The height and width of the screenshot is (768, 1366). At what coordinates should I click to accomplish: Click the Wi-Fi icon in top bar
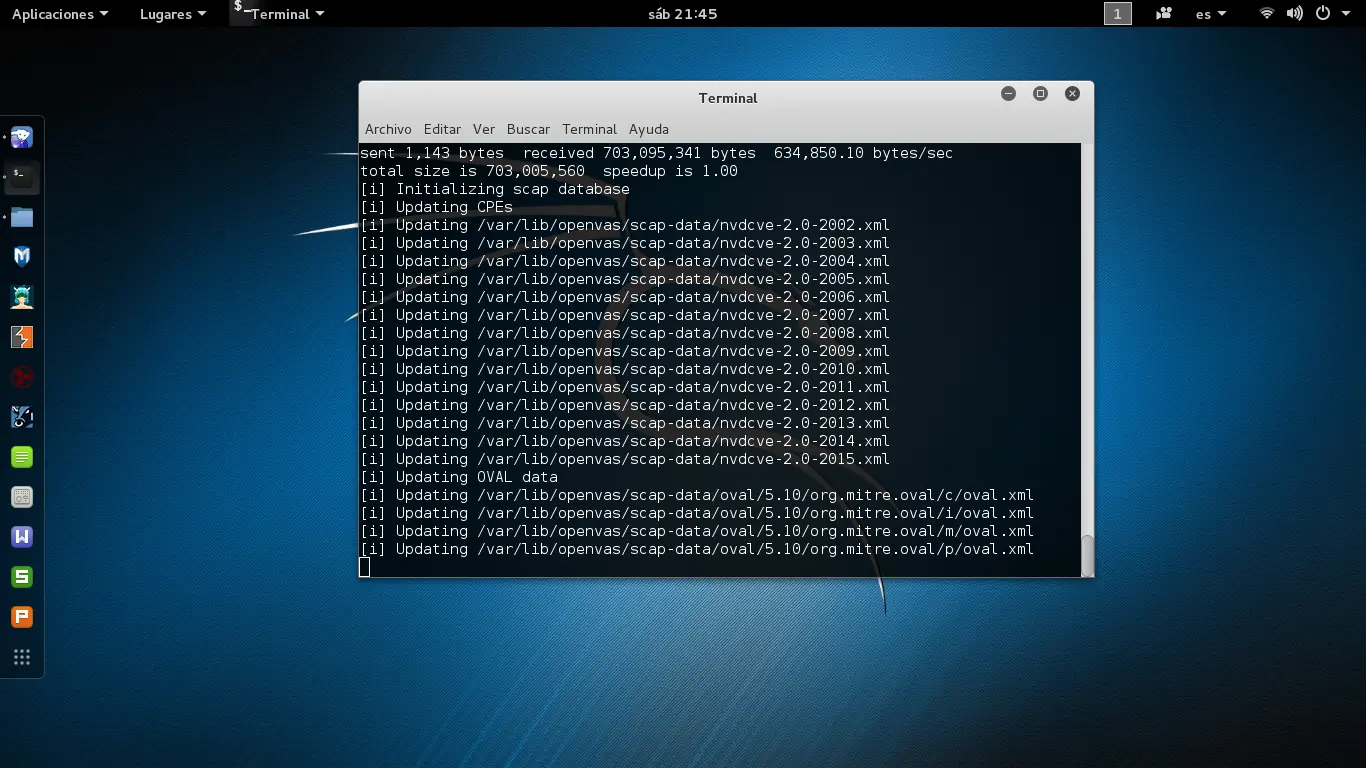click(x=1267, y=14)
